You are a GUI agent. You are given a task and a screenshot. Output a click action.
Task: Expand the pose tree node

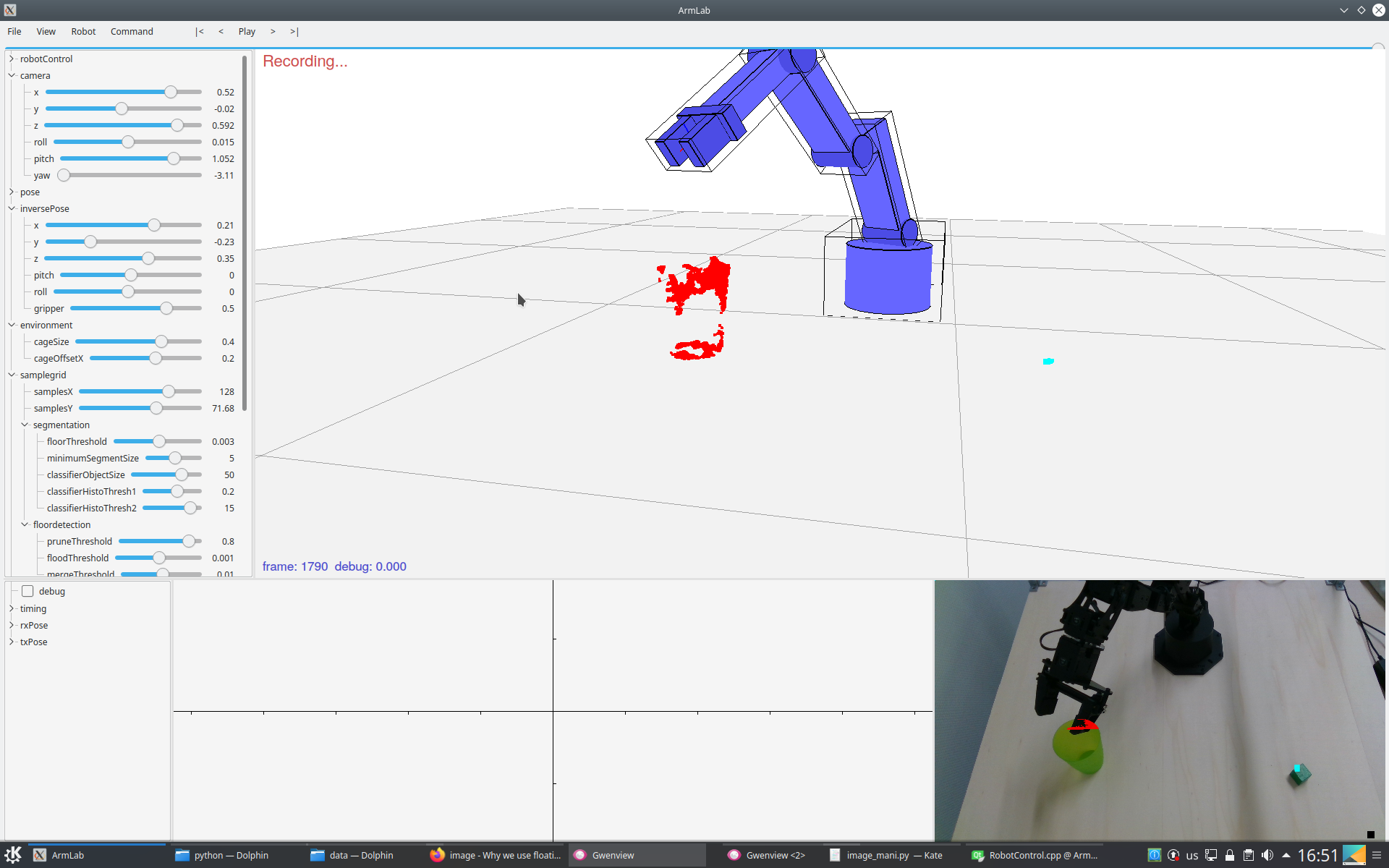click(12, 192)
